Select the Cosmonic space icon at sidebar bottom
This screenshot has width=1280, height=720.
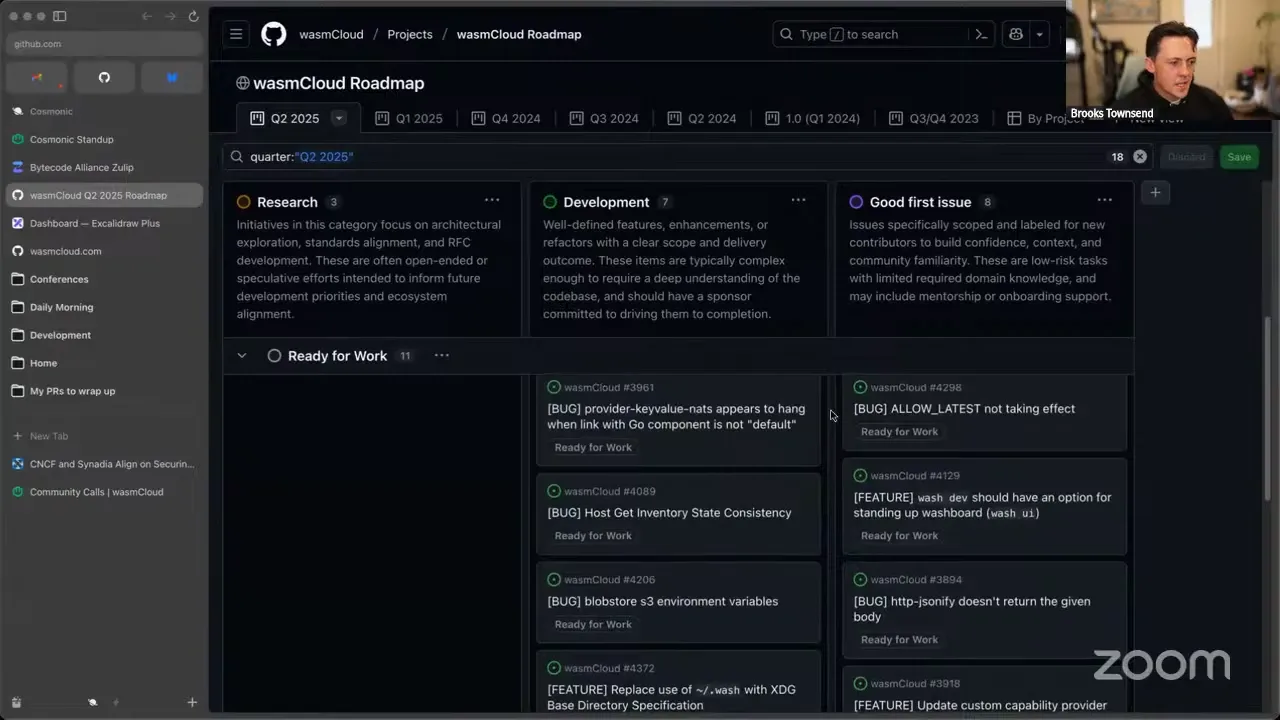(92, 702)
